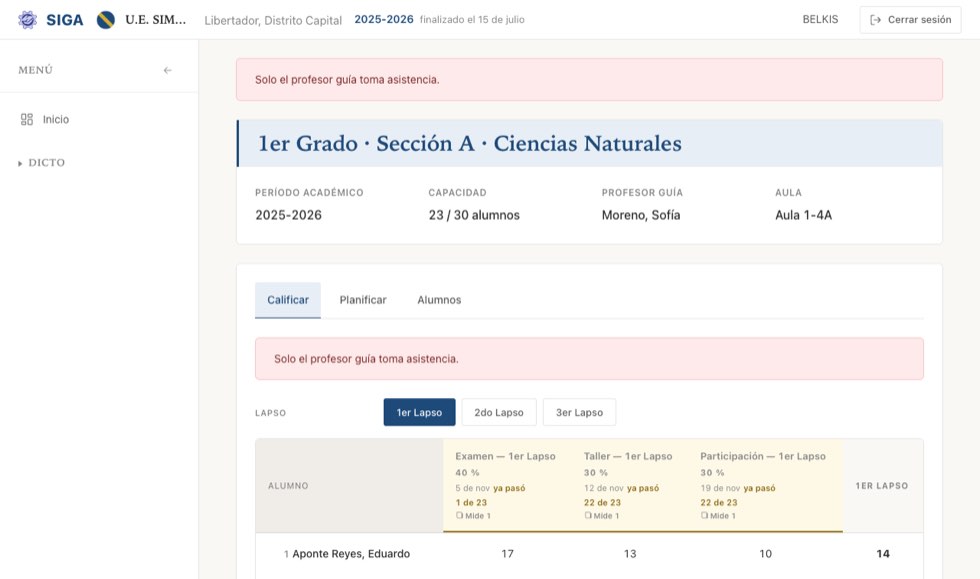This screenshot has height=579, width=980.
Task: Click the Participación — 1er Lapso column header
Action: [x=763, y=456]
